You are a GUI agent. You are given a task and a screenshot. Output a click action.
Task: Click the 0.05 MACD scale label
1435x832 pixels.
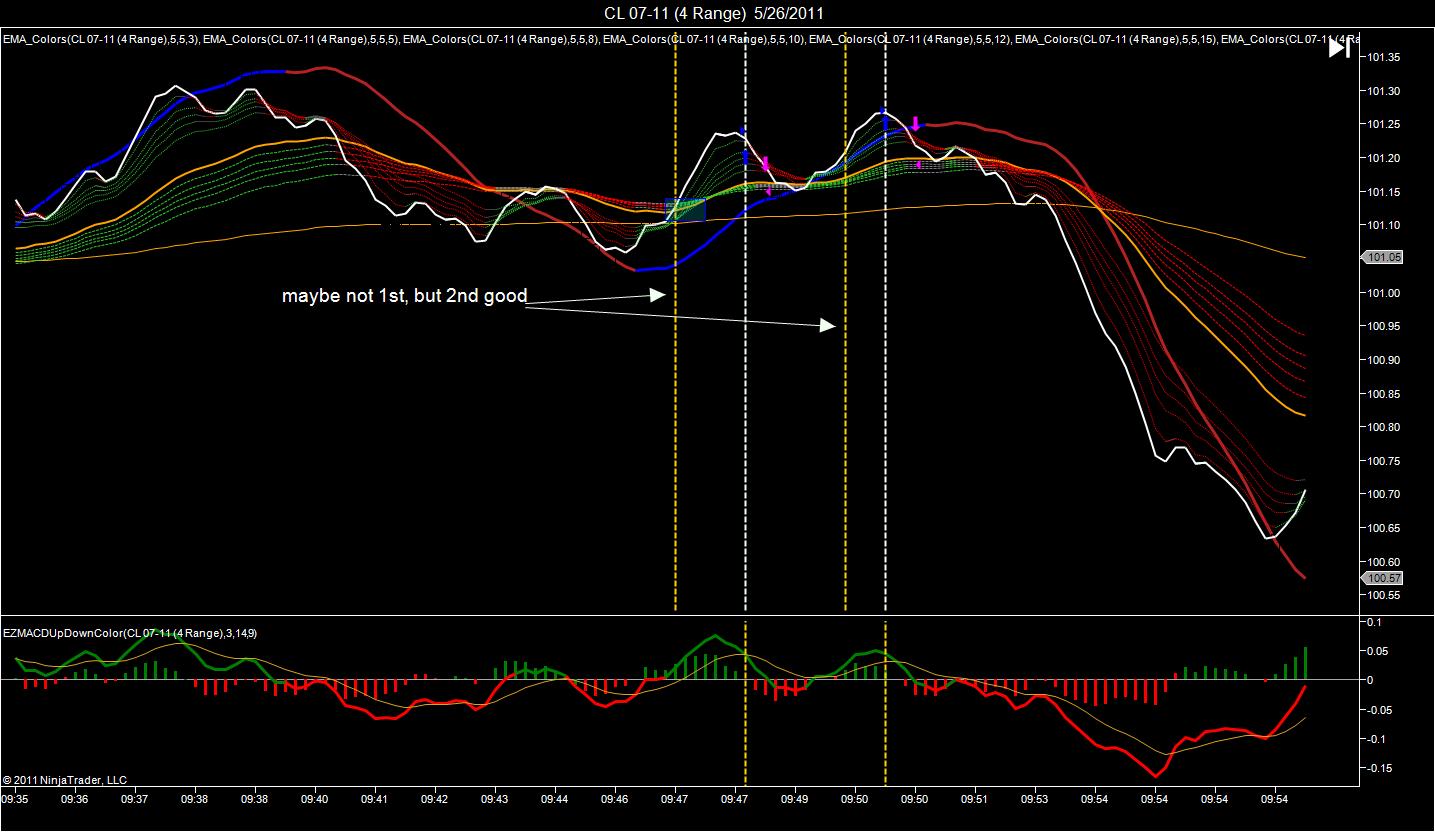point(1380,651)
